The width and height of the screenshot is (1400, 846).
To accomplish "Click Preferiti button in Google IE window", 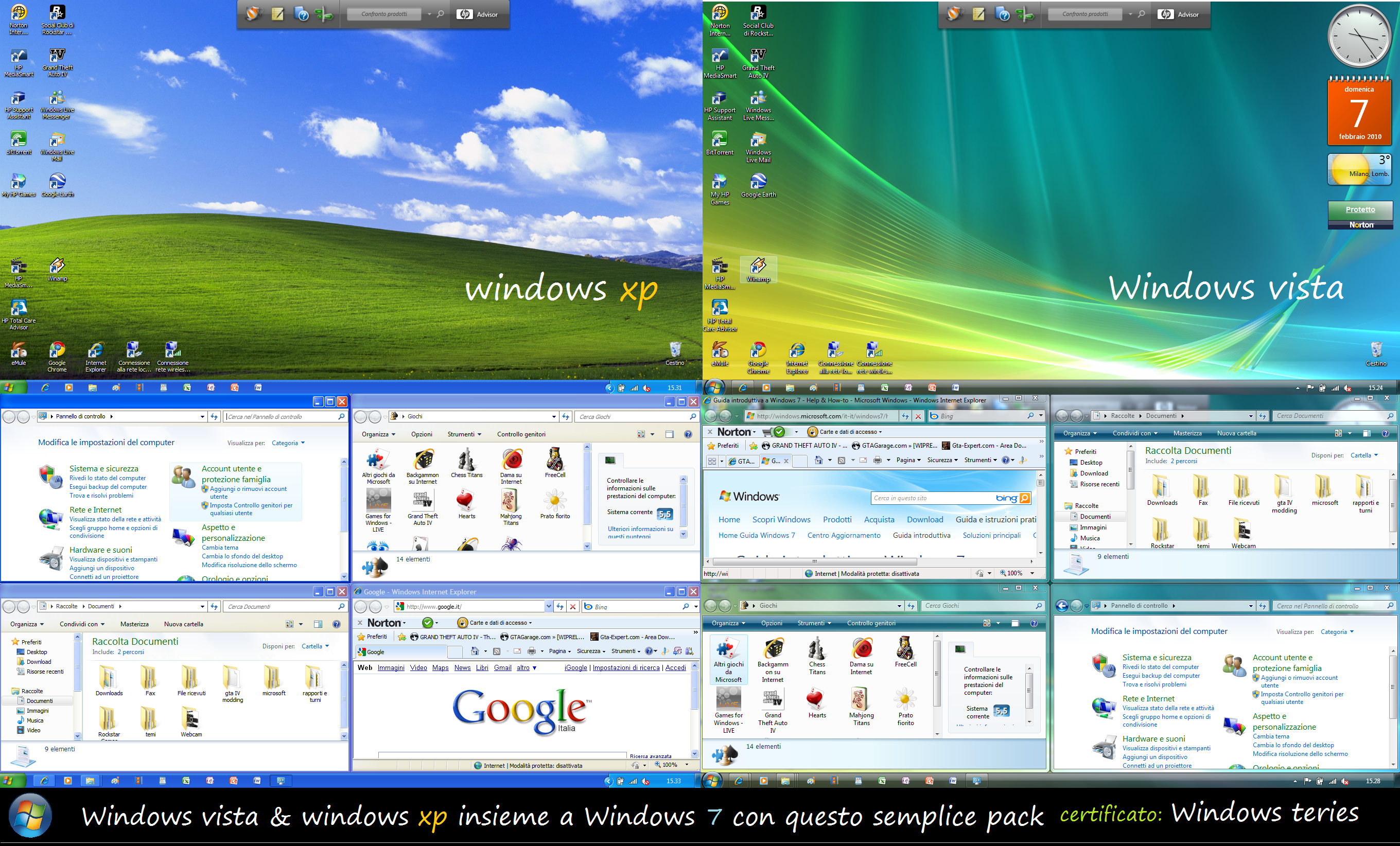I will pos(372,637).
